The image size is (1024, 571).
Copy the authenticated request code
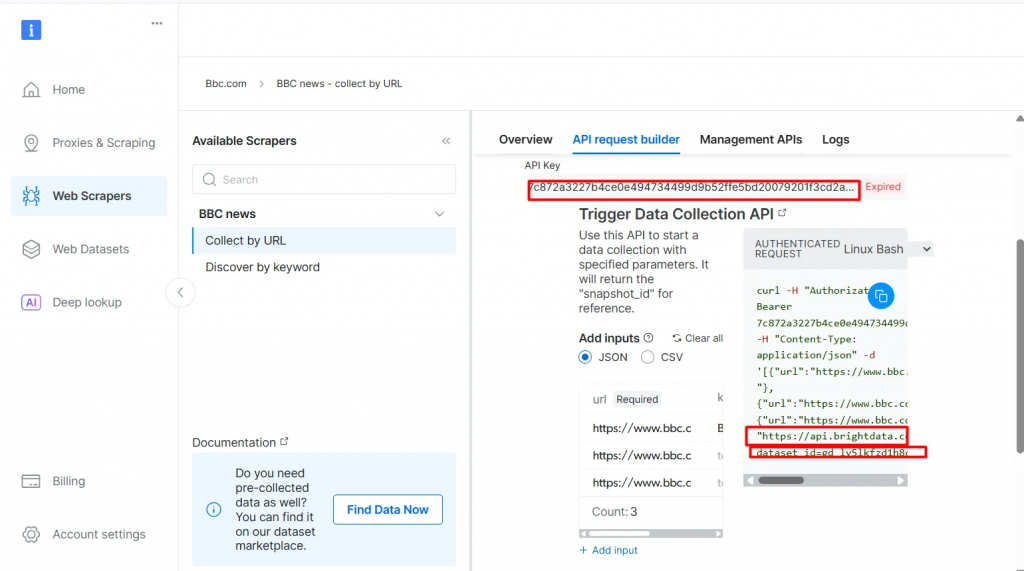tap(881, 295)
